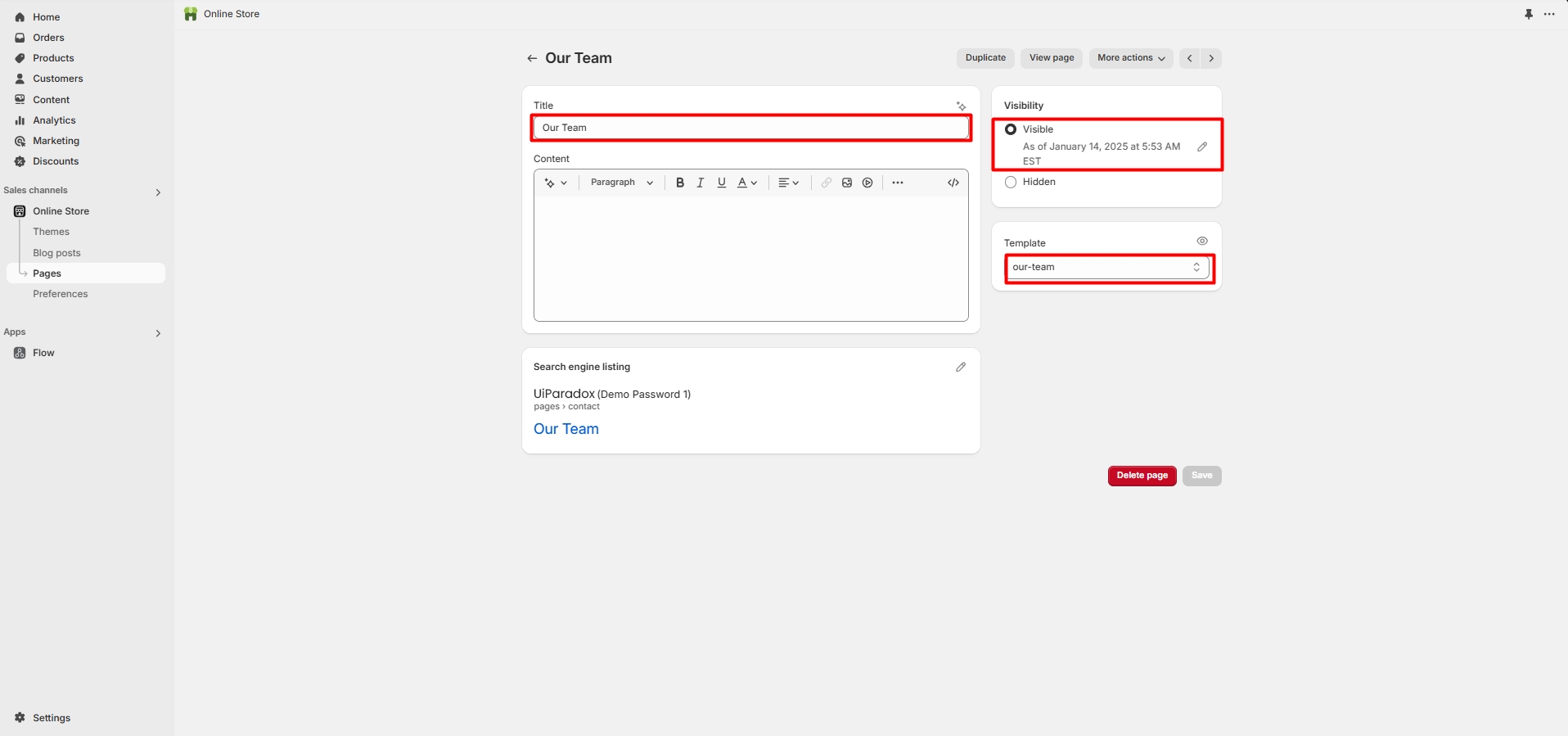Click the Delete page button
This screenshot has height=736, width=1568.
point(1142,476)
